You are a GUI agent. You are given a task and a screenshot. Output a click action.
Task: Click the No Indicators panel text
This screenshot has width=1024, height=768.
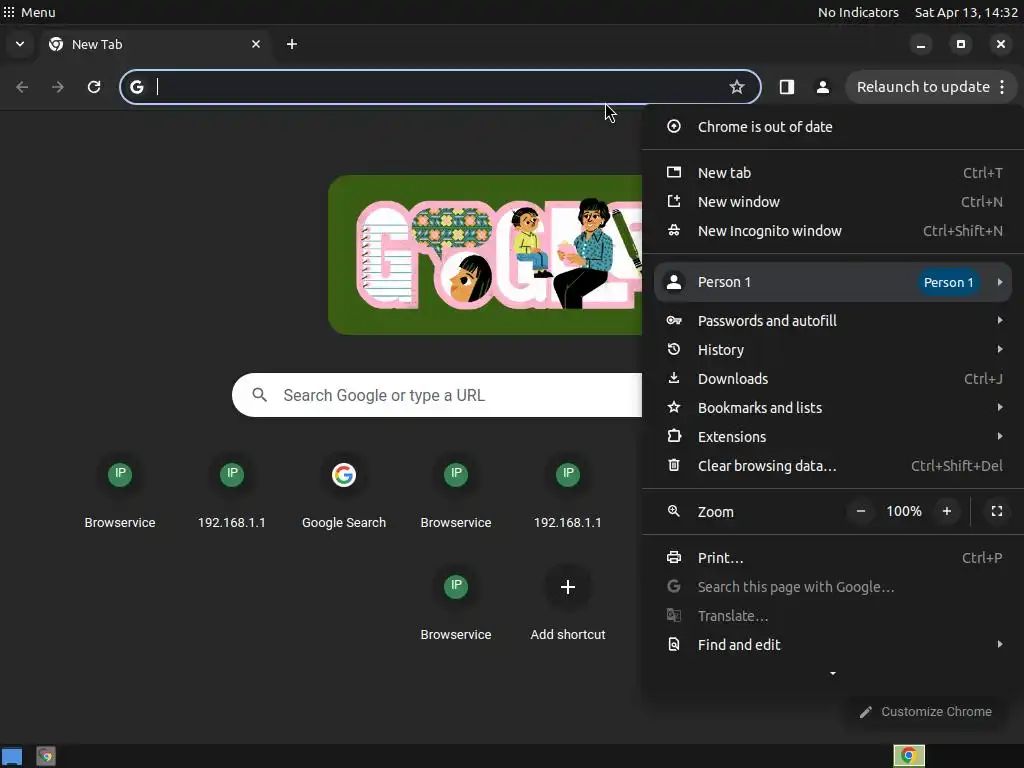[x=857, y=12]
